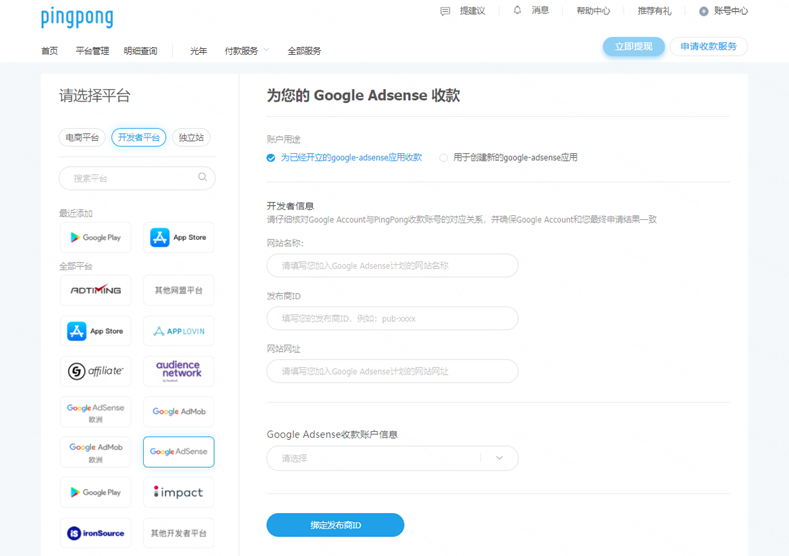Open the 全部服务 nav item
Screen dimensions: 789x556
click(x=304, y=51)
